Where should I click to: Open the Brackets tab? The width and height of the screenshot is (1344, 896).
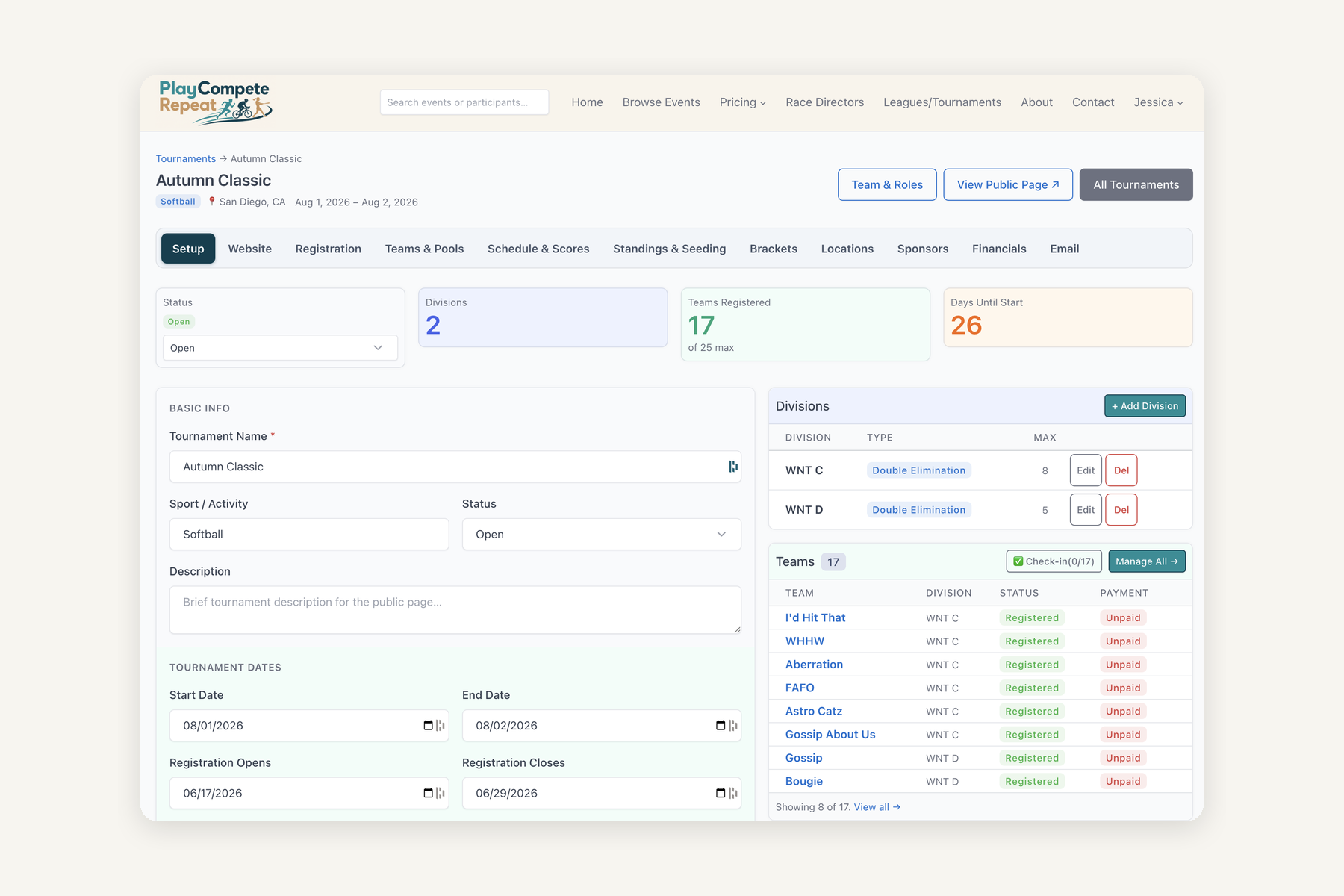tap(774, 249)
